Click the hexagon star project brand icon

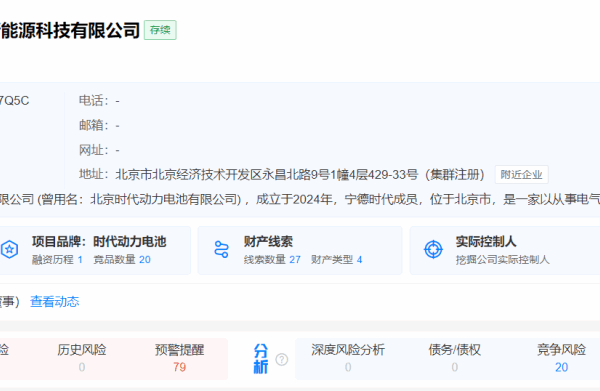point(10,249)
